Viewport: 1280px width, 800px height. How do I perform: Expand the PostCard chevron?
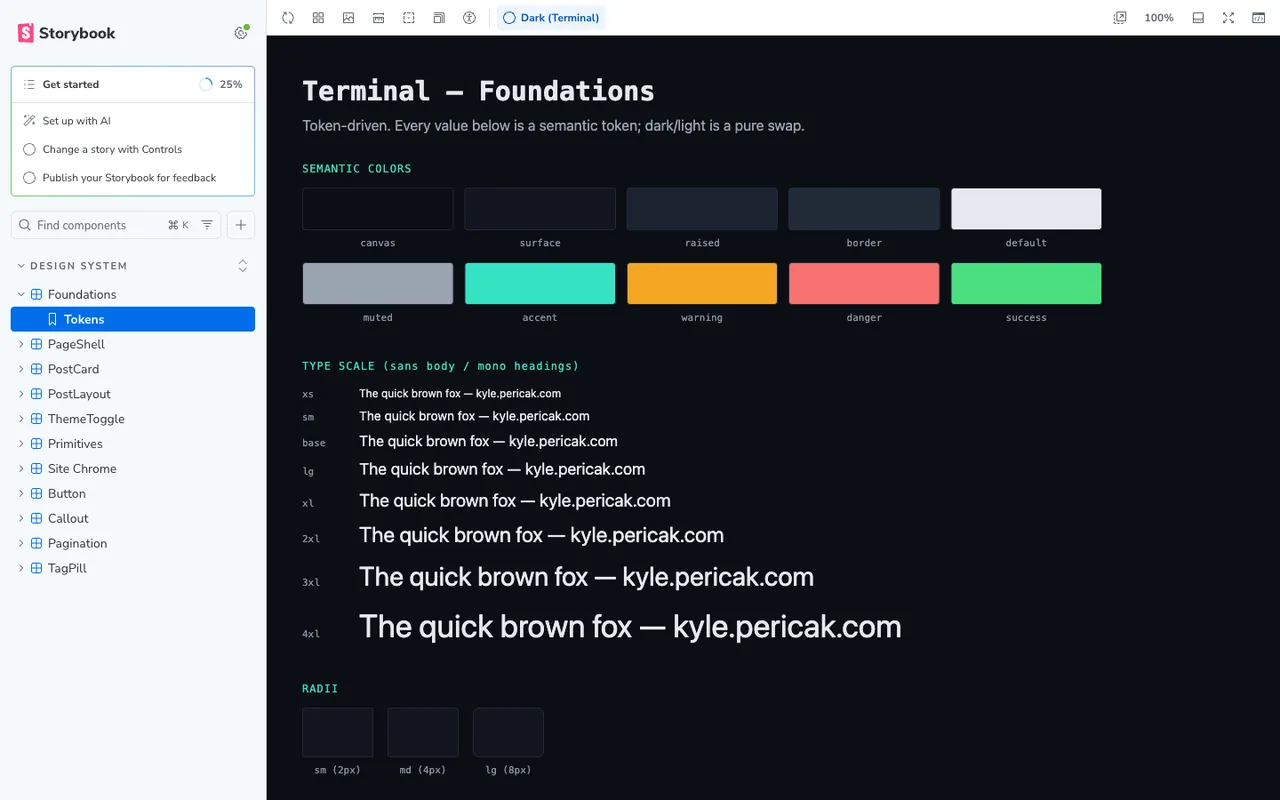tap(21, 369)
